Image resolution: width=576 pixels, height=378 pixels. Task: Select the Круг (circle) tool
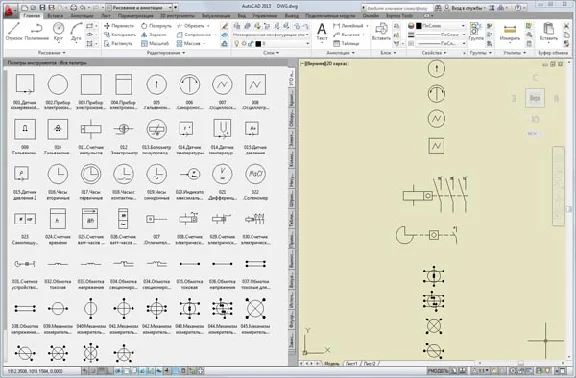click(58, 31)
